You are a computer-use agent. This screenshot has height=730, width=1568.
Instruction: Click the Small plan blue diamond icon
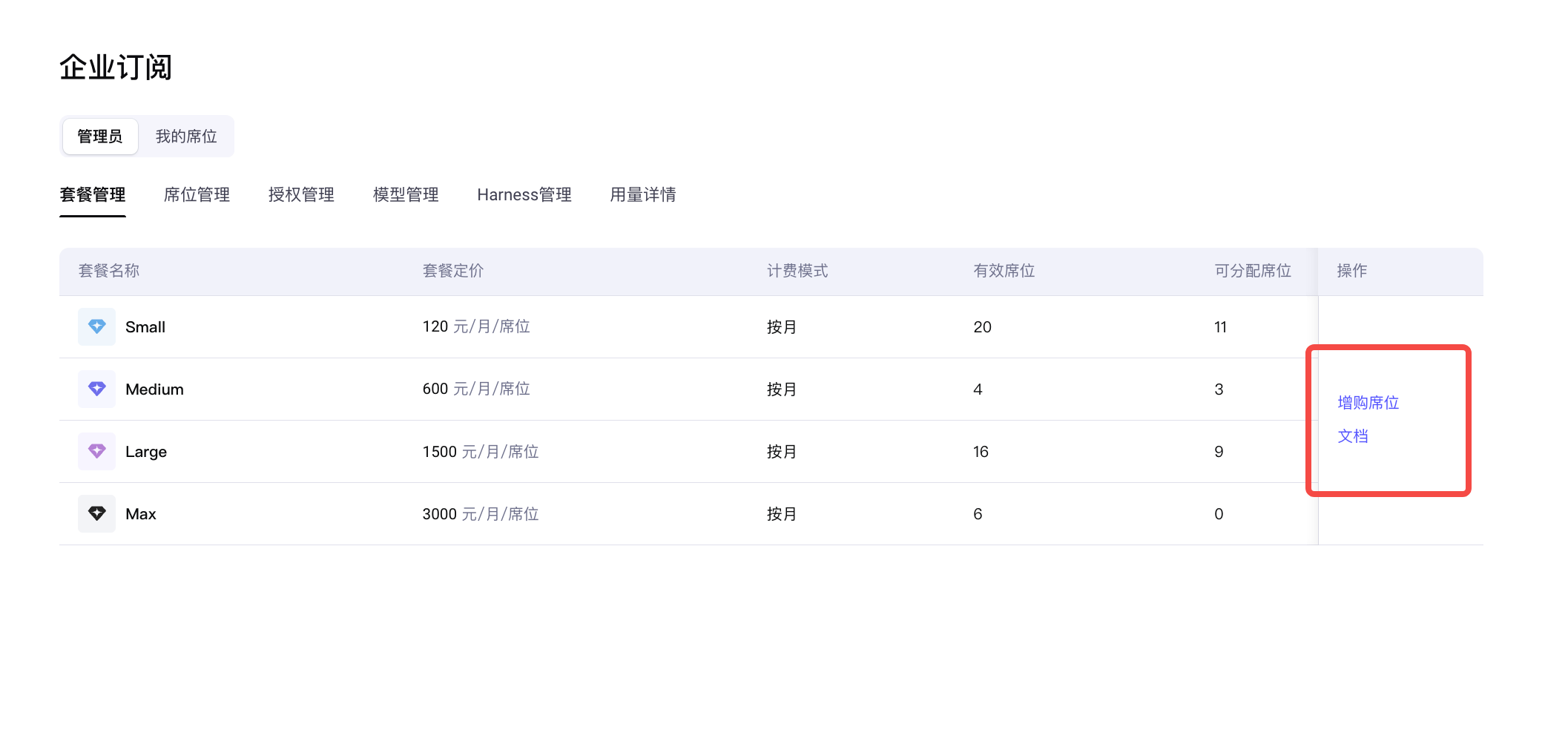pyautogui.click(x=96, y=326)
